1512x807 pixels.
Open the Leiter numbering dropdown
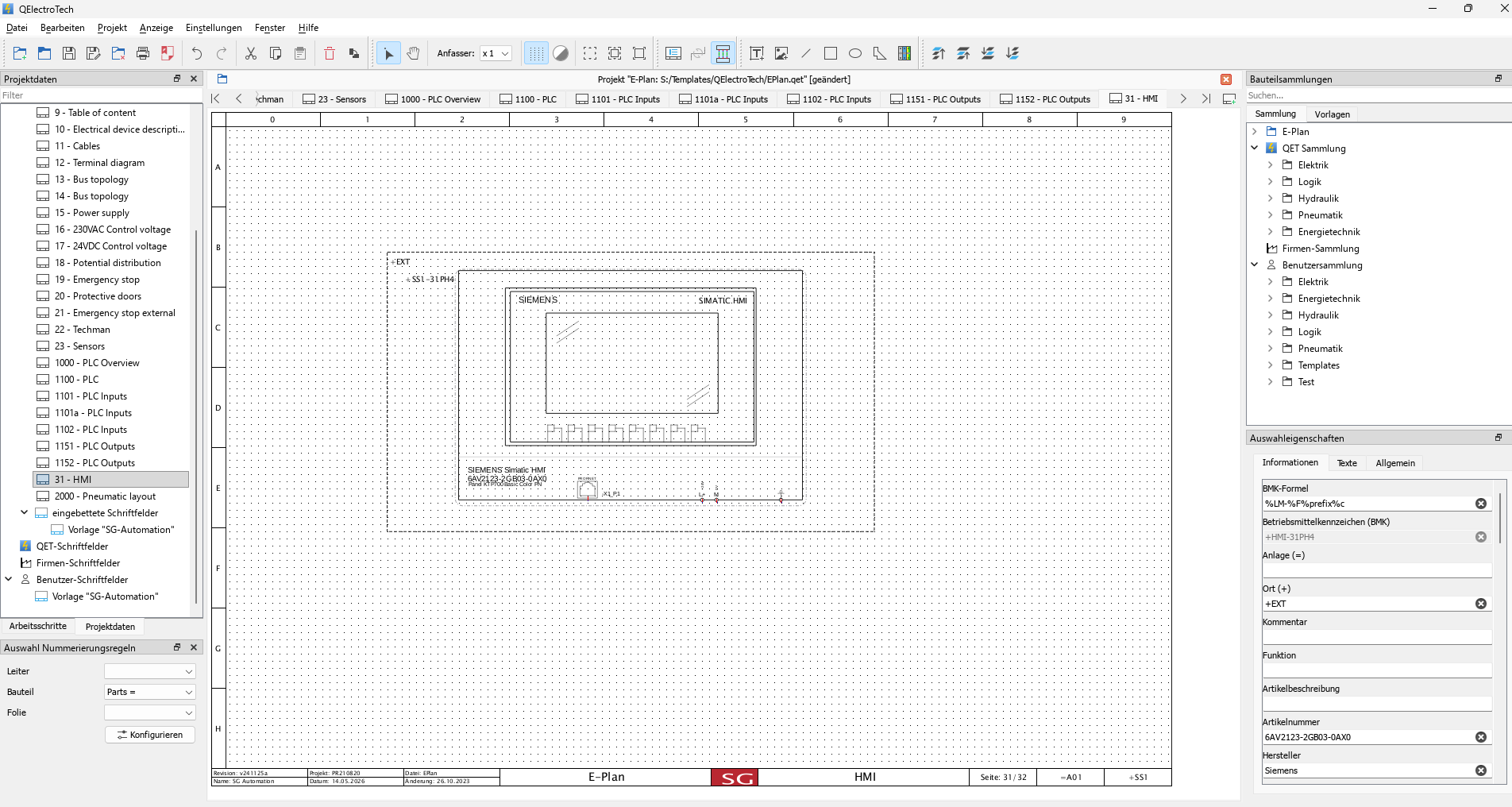pyautogui.click(x=150, y=671)
